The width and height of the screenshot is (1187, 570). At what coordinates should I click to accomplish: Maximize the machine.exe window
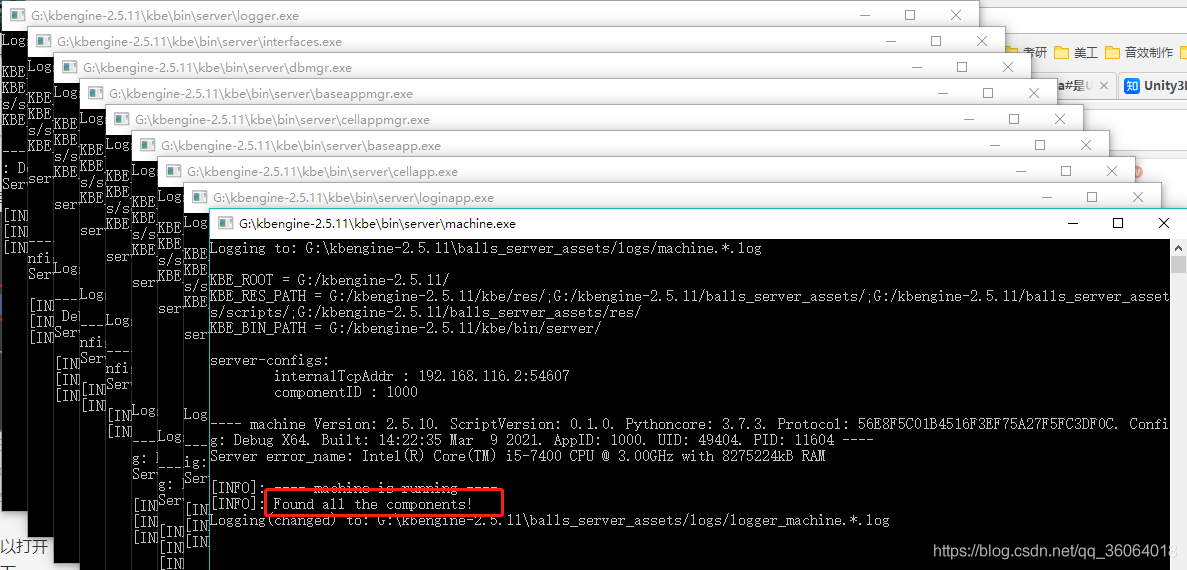pyautogui.click(x=1117, y=223)
